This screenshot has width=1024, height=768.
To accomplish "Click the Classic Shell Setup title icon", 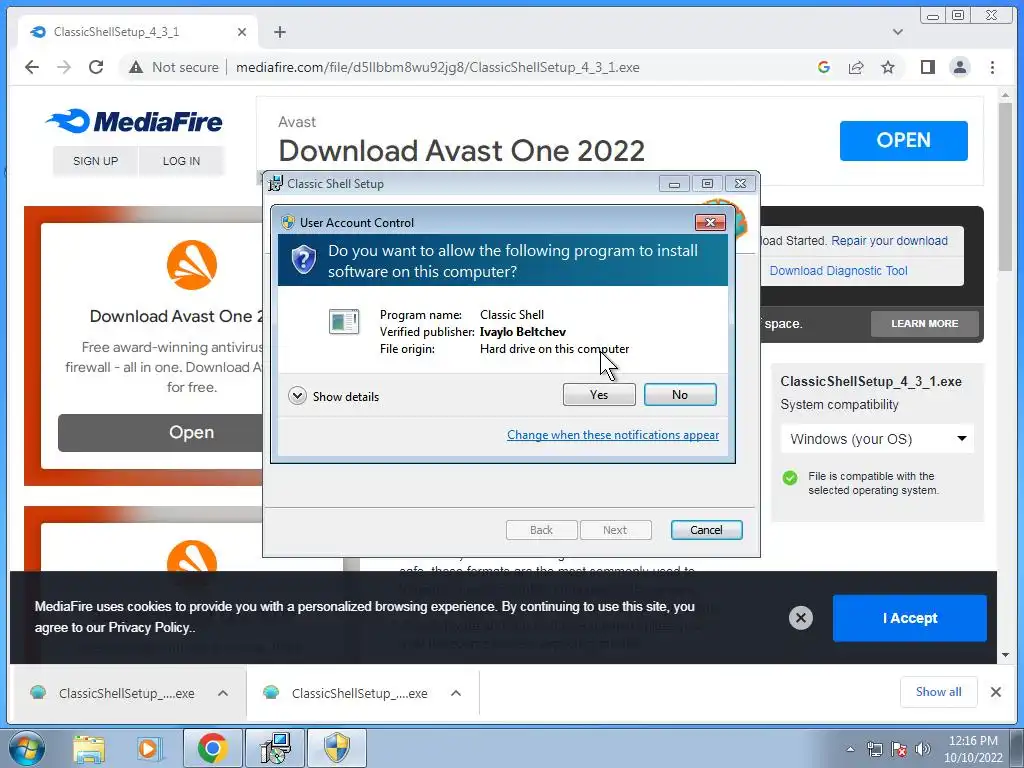I will [276, 184].
